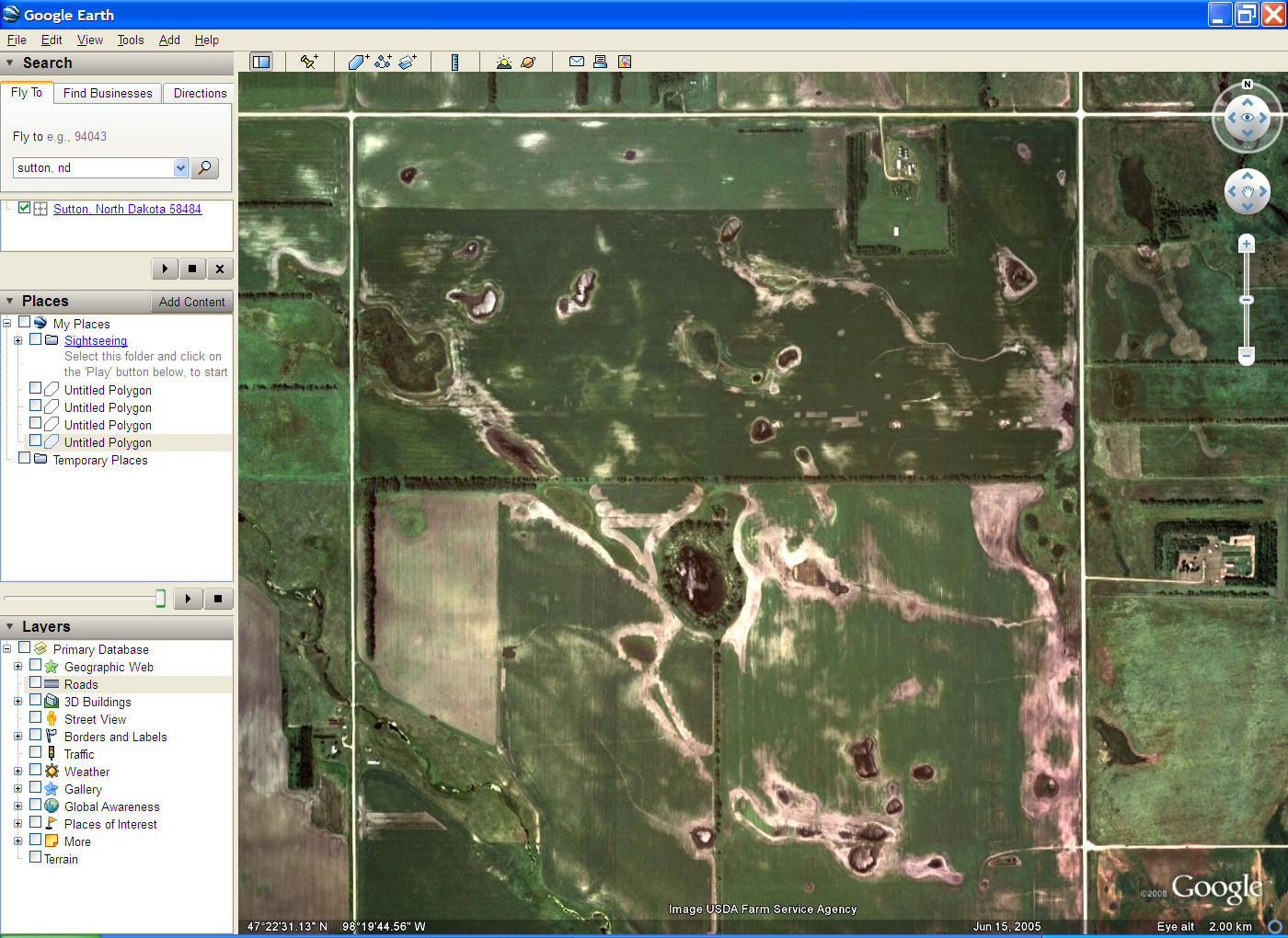Select the Add Polygon tool
Viewport: 1288px width, 938px height.
click(358, 62)
